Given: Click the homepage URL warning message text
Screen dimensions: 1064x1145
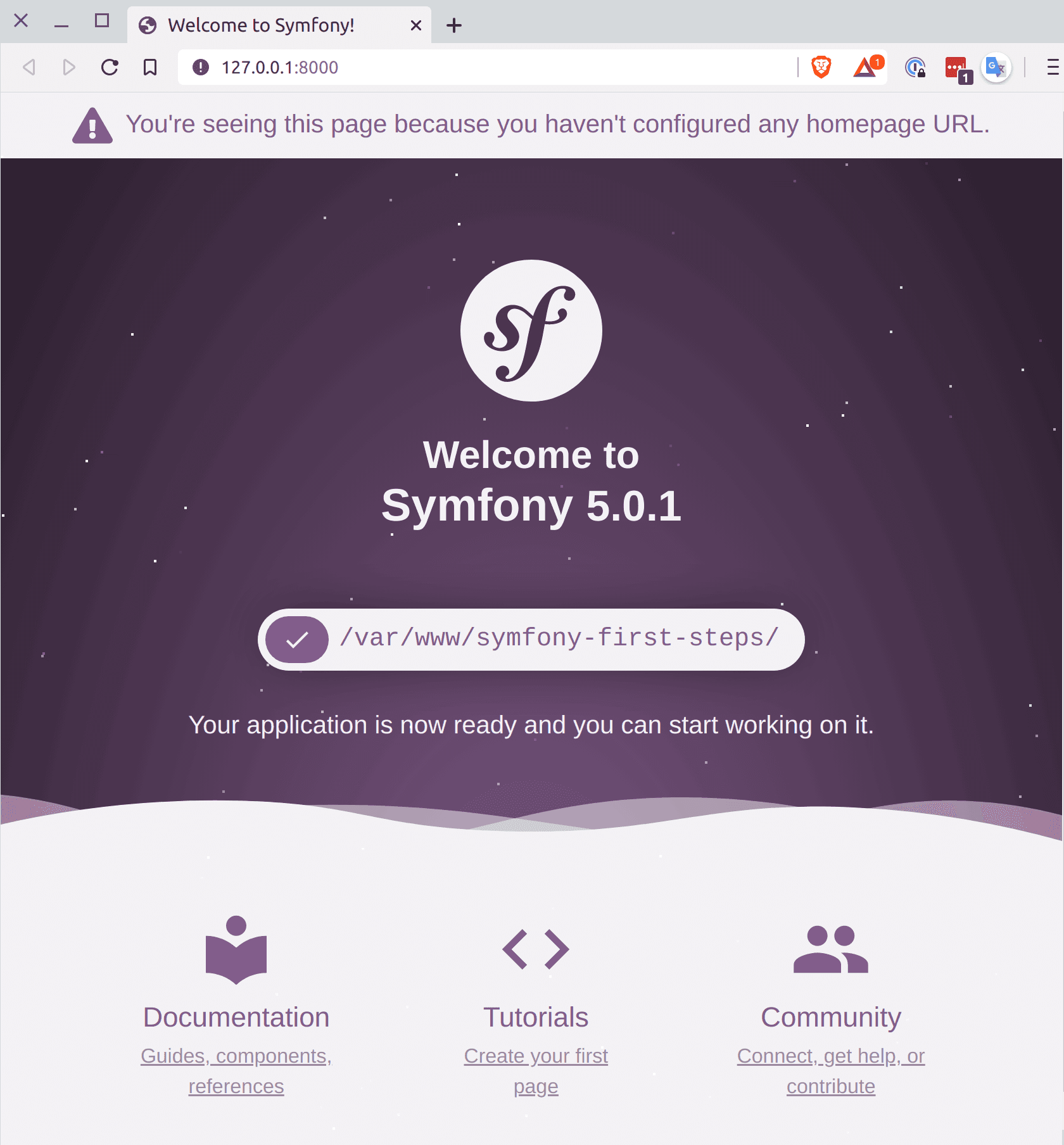Looking at the screenshot, I should pos(558,125).
